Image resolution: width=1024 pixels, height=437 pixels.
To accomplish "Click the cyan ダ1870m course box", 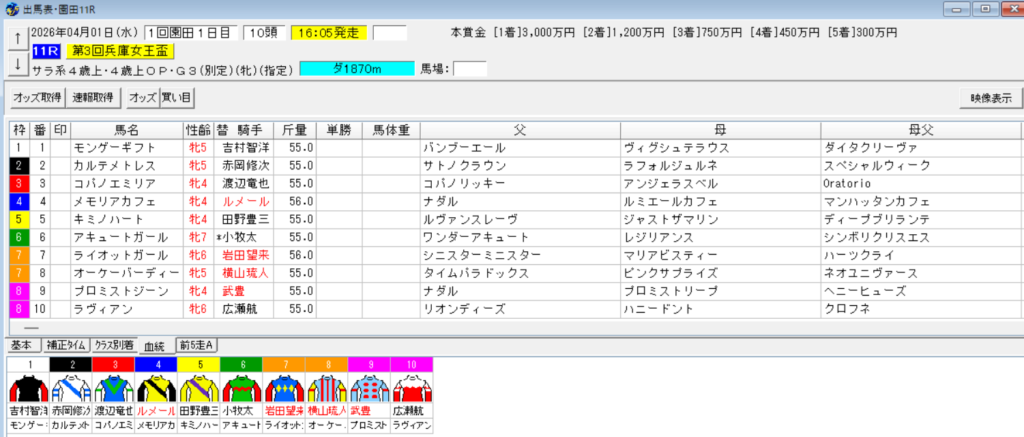I will coord(356,69).
